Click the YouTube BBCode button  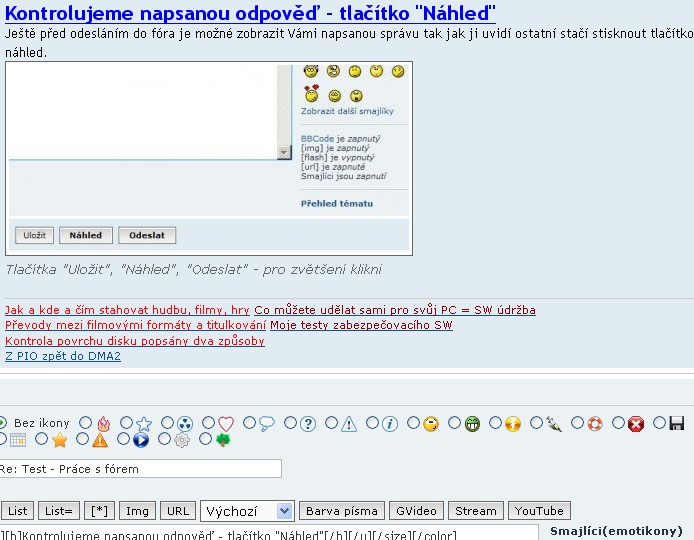pyautogui.click(x=541, y=511)
